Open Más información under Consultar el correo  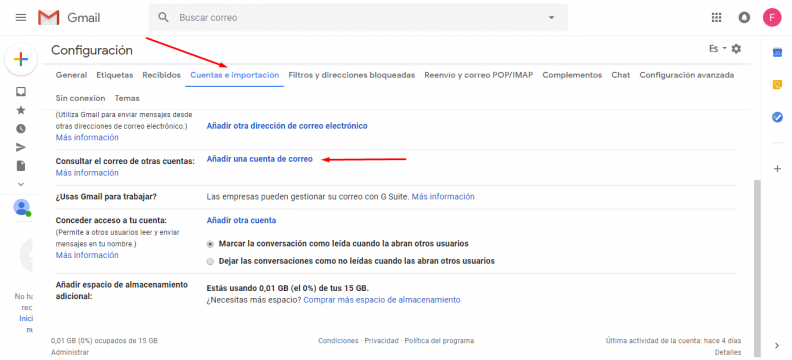87,173
